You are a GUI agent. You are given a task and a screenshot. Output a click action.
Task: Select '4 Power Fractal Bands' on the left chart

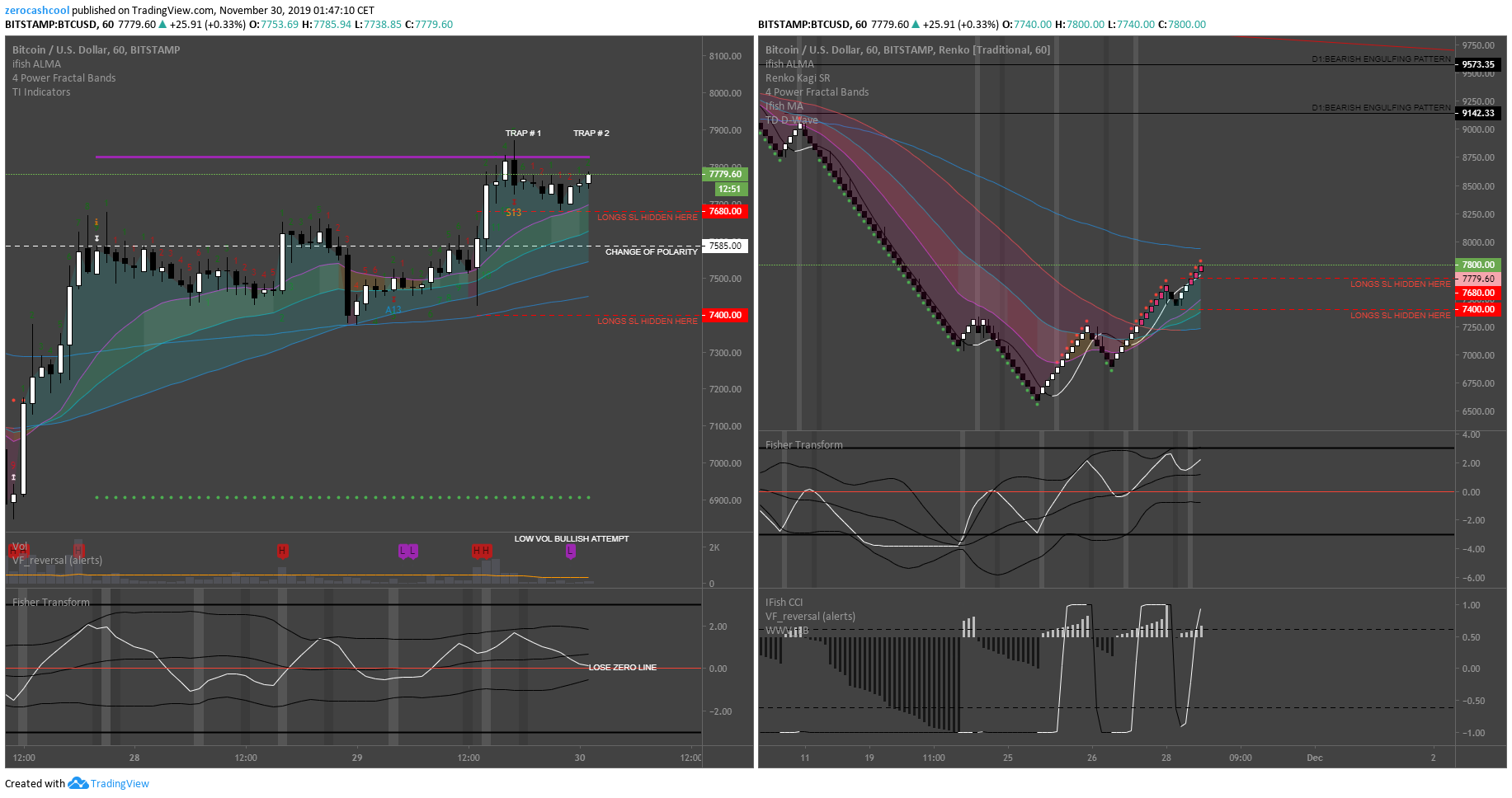tap(64, 77)
